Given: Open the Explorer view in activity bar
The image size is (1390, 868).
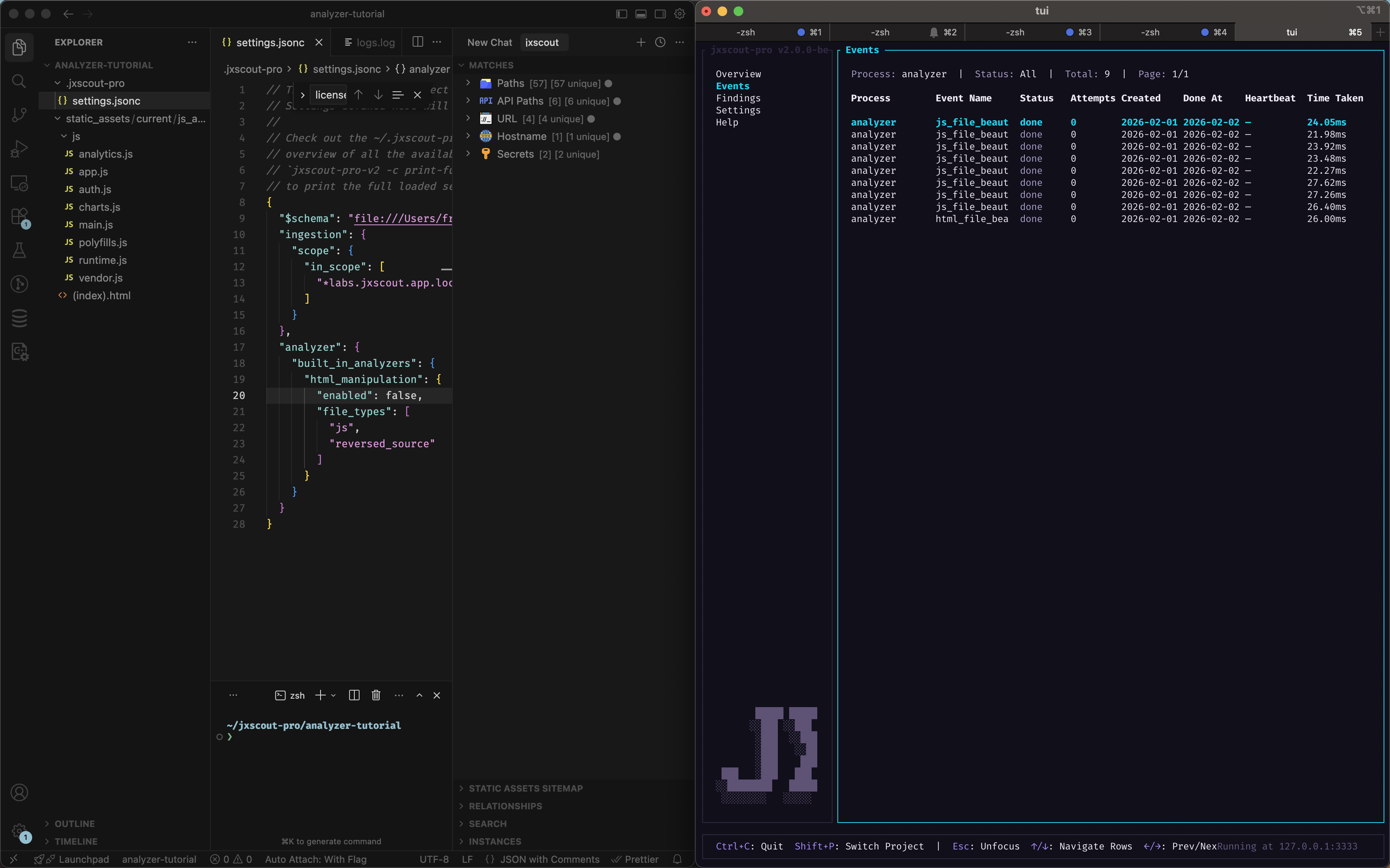Looking at the screenshot, I should [19, 47].
